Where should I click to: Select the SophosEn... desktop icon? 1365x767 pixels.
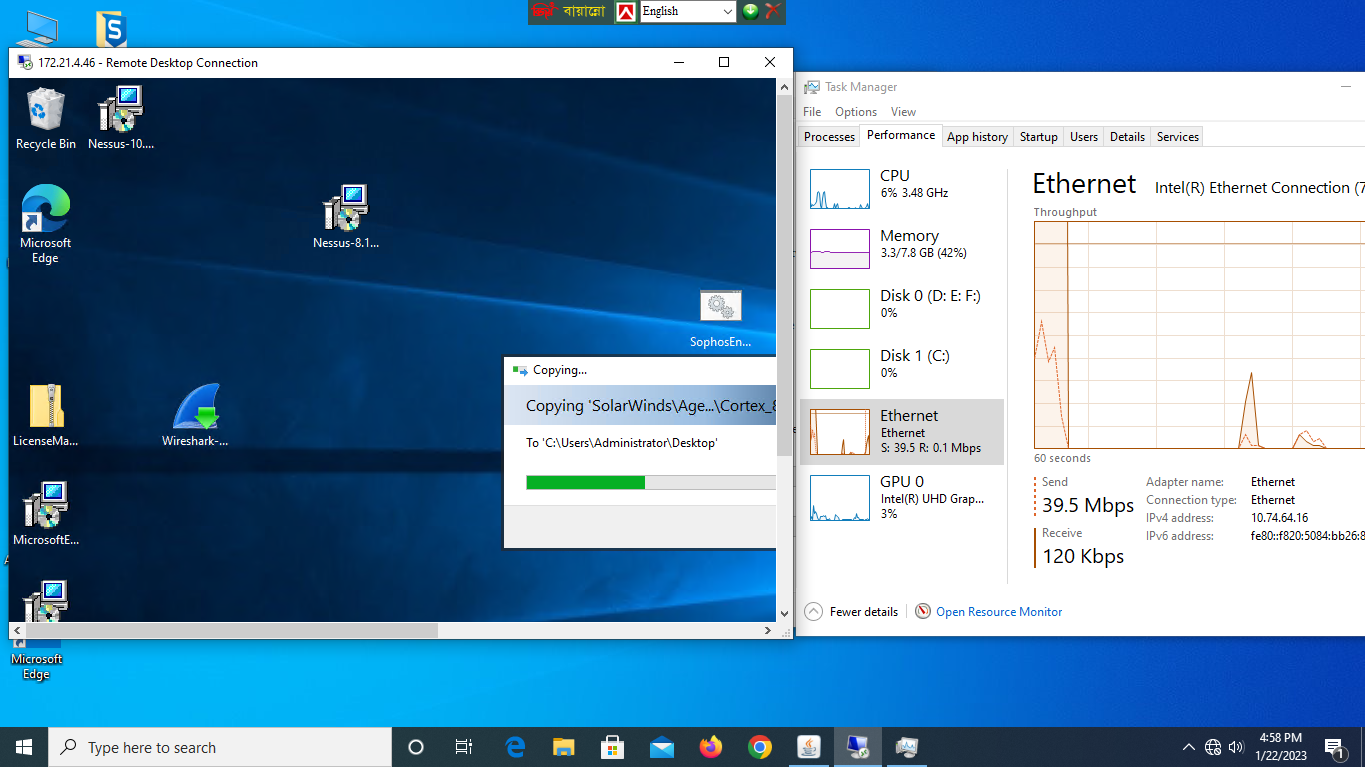[720, 319]
